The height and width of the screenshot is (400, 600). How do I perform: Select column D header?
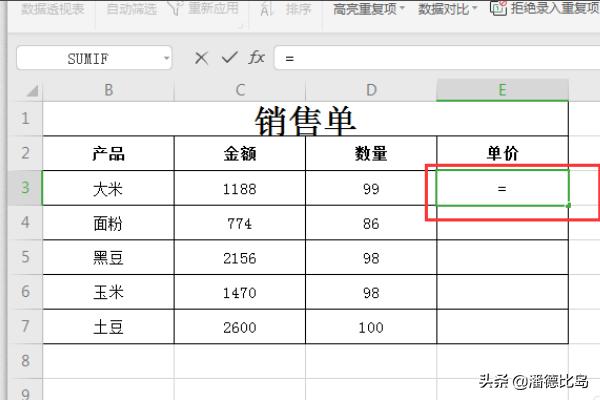pyautogui.click(x=371, y=90)
